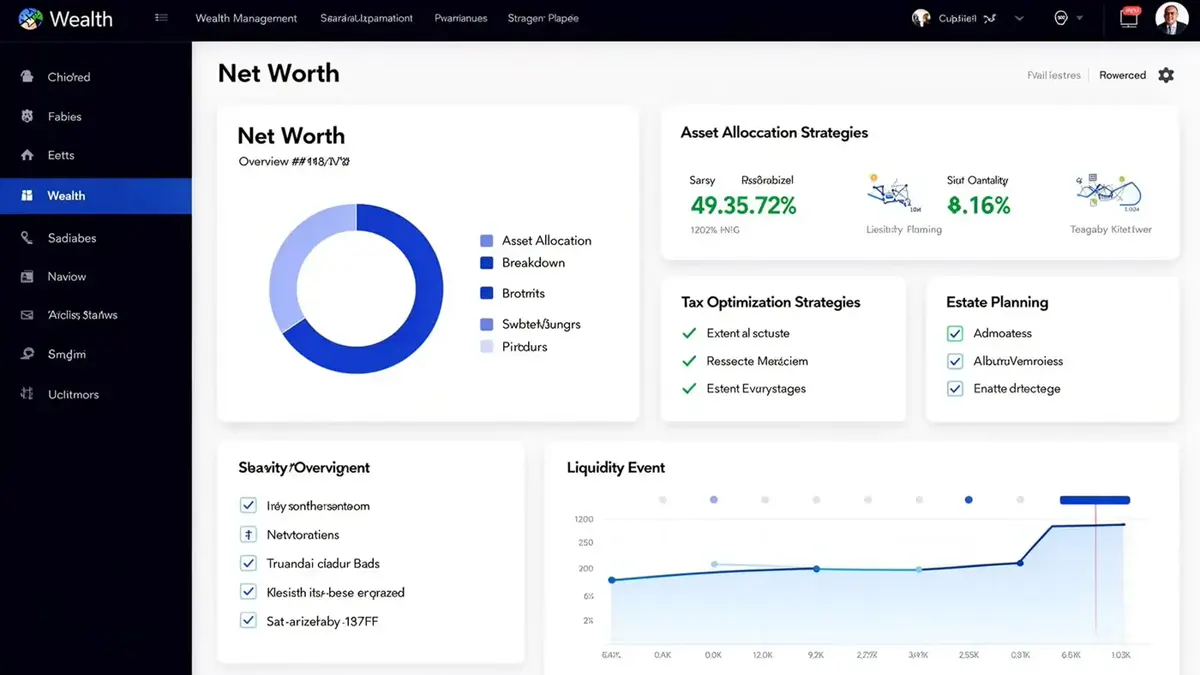Image resolution: width=1200 pixels, height=675 pixels.
Task: Click the Liesitity Flaming network icon
Action: pyautogui.click(x=895, y=194)
